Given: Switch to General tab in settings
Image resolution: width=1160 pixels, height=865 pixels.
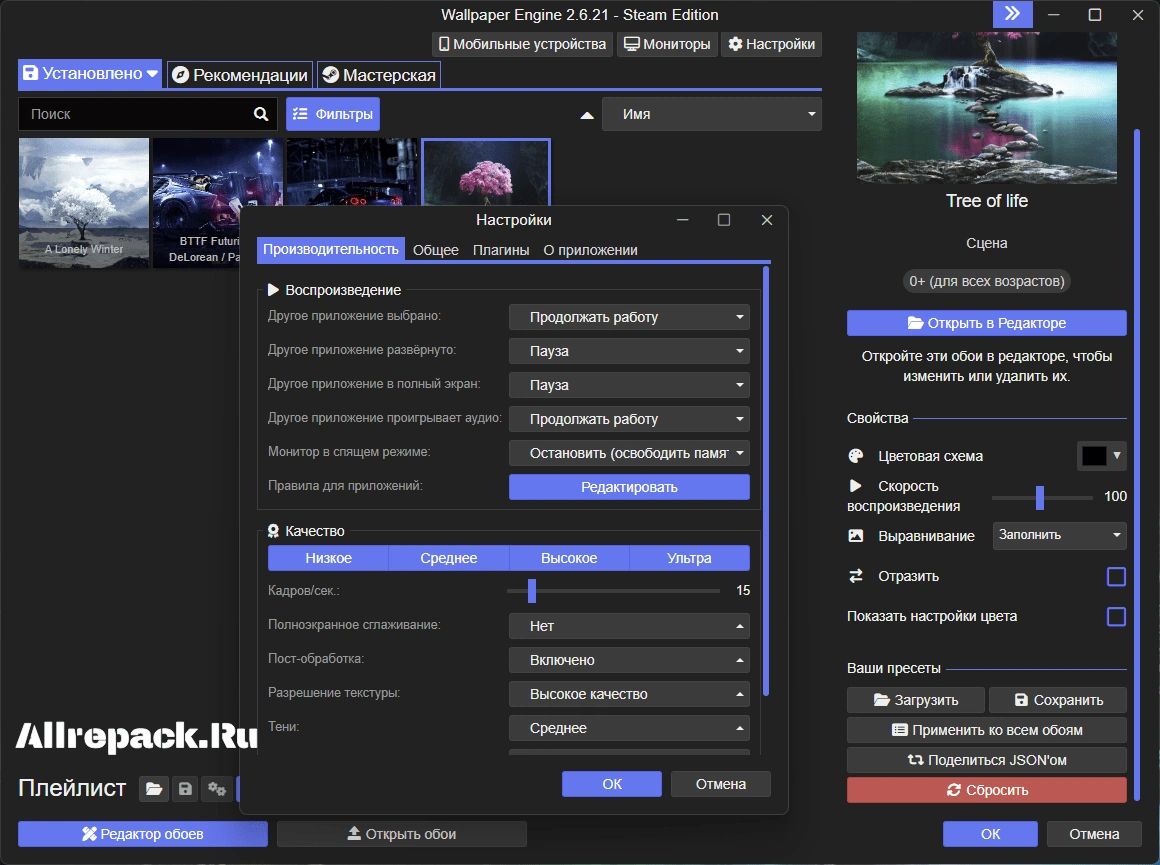Looking at the screenshot, I should click(x=436, y=250).
